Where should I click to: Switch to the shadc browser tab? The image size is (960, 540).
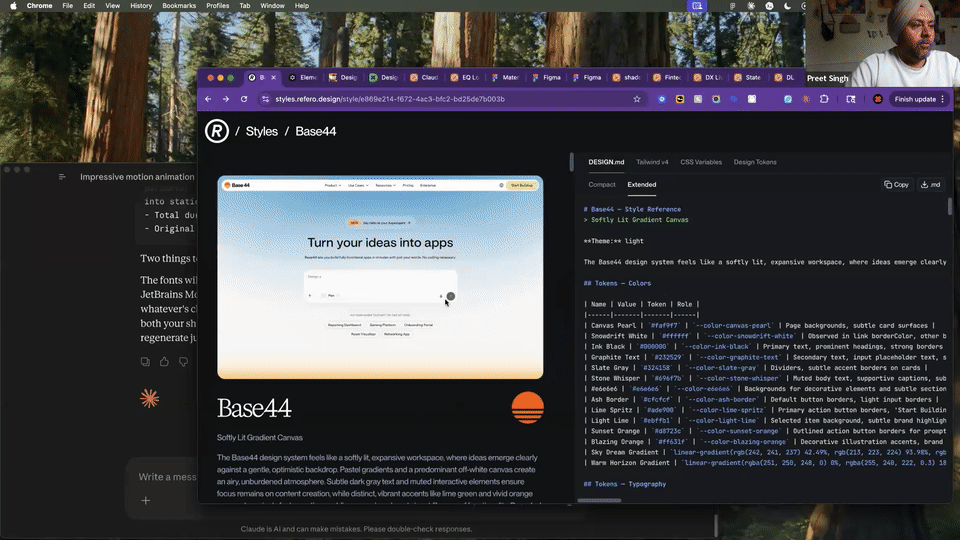pyautogui.click(x=627, y=78)
